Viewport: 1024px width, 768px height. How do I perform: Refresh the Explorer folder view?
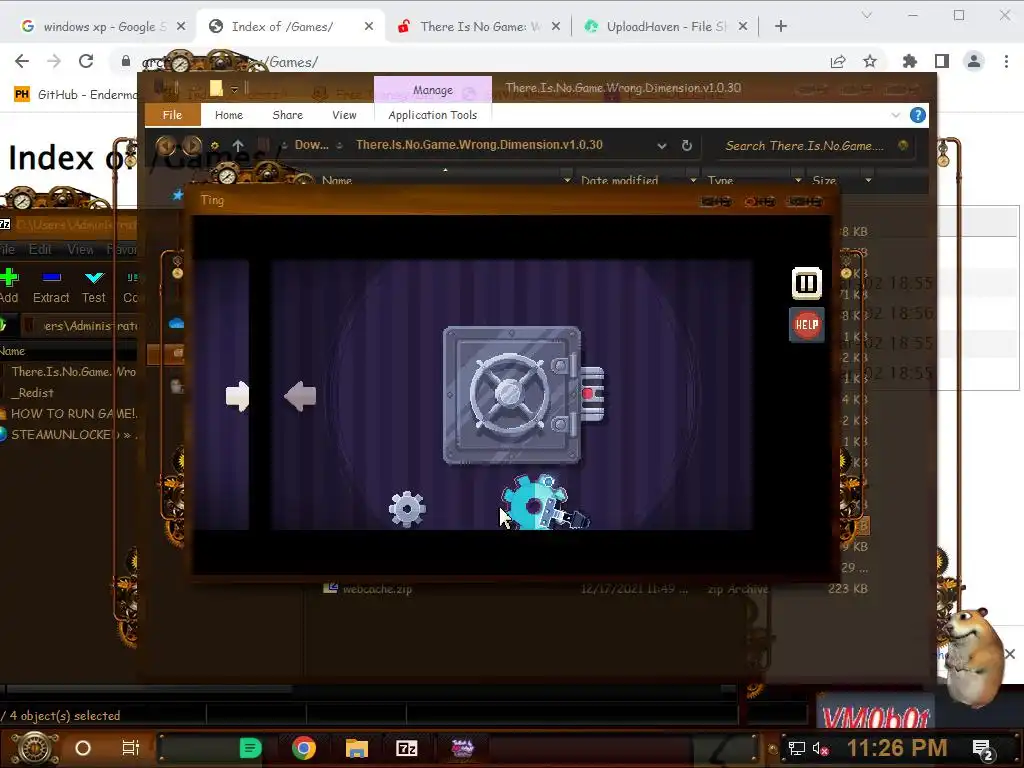pyautogui.click(x=686, y=145)
